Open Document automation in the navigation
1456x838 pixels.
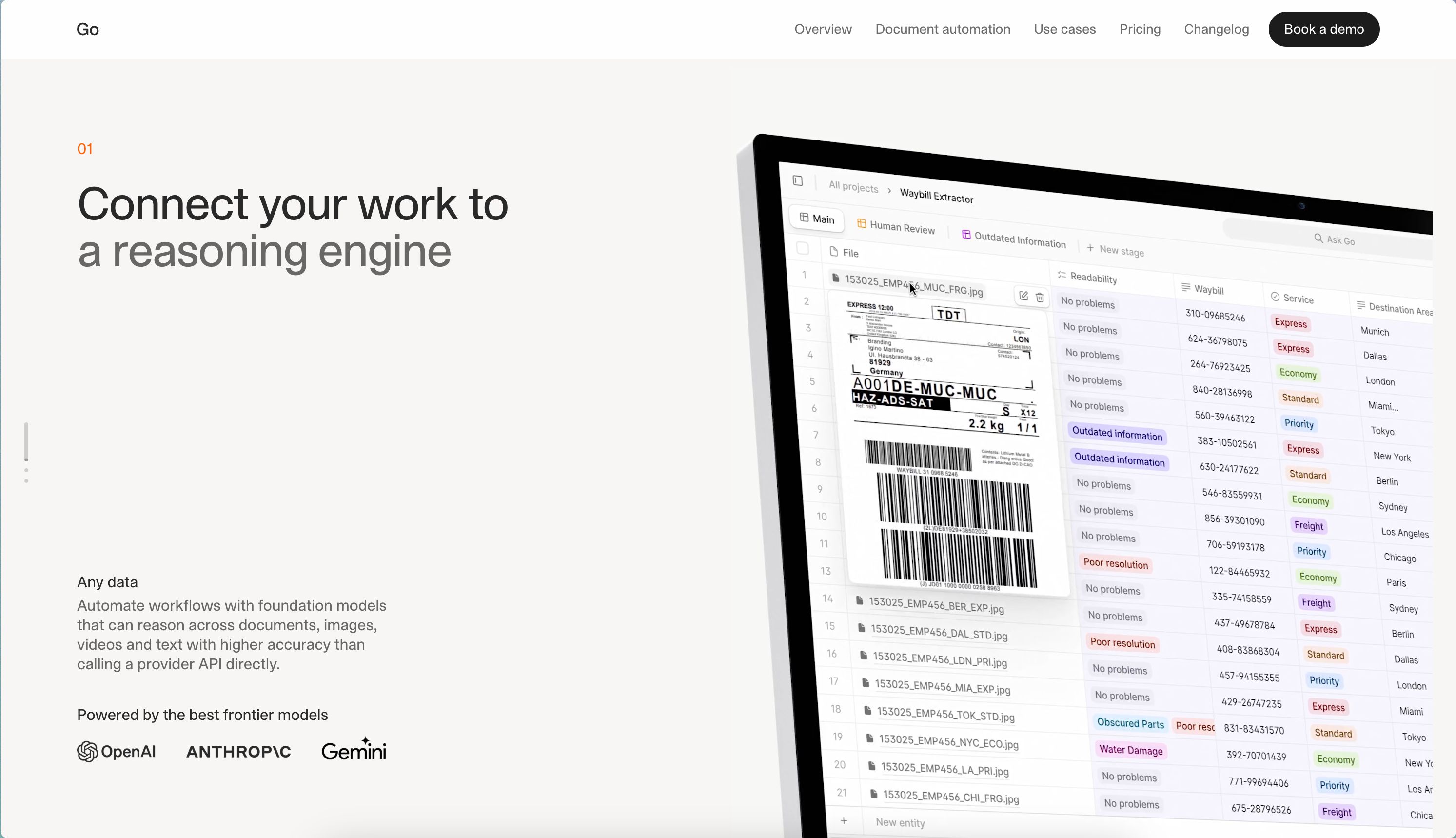942,29
